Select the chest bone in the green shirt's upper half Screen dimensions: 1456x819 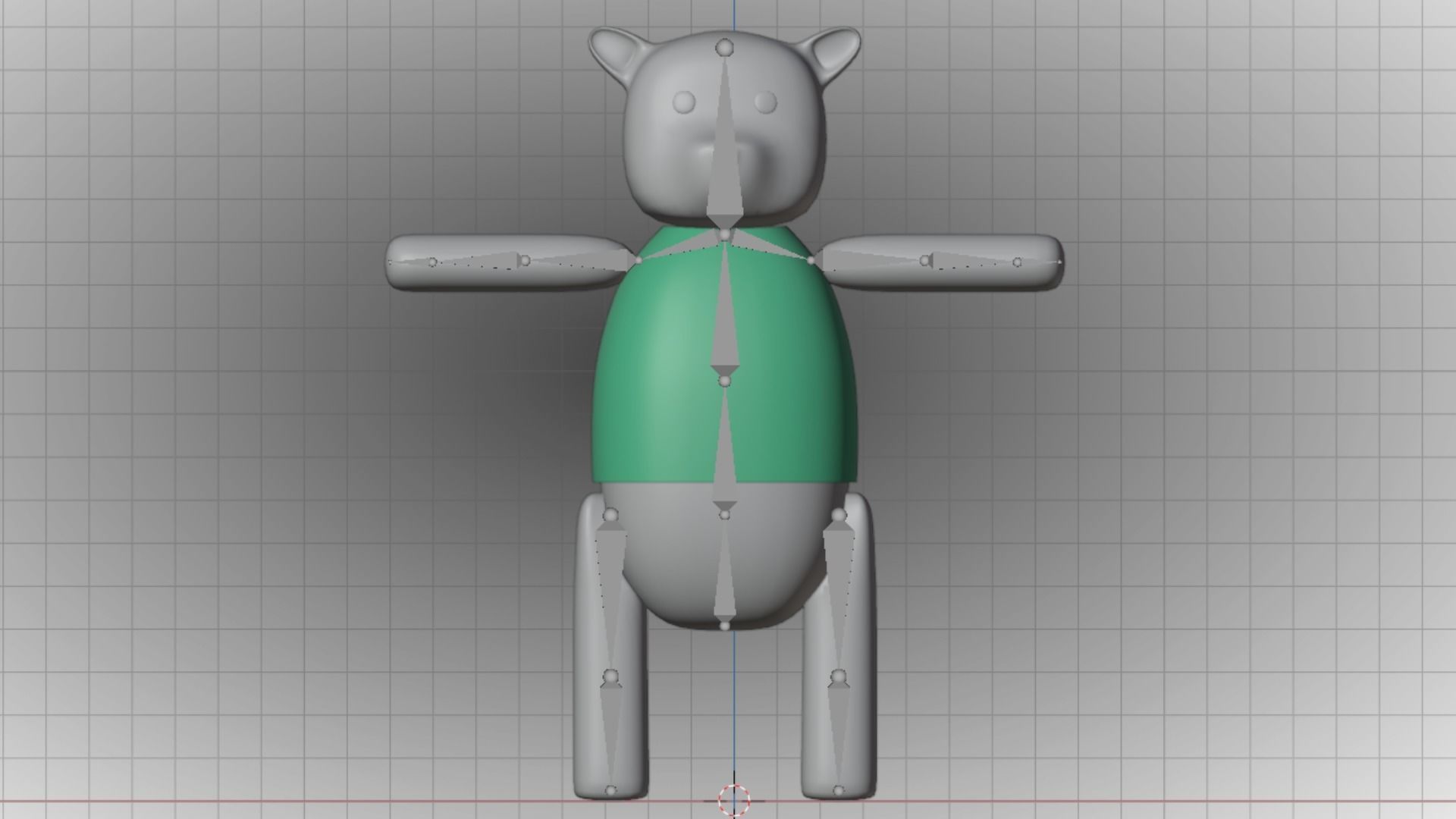(725, 318)
